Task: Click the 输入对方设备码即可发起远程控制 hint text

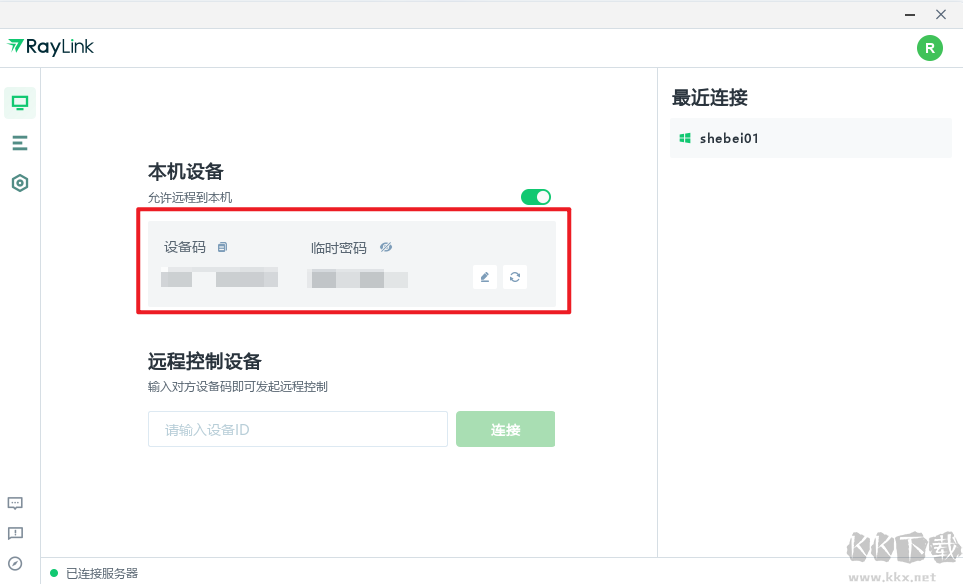Action: click(238, 386)
